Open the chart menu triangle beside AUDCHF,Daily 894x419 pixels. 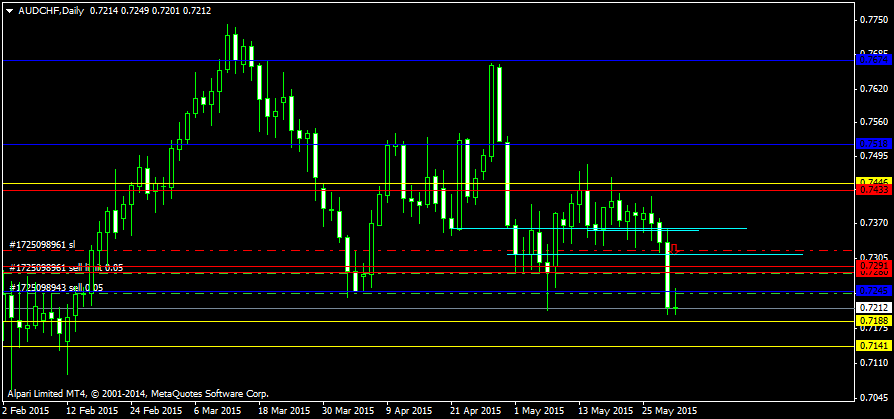click(9, 11)
